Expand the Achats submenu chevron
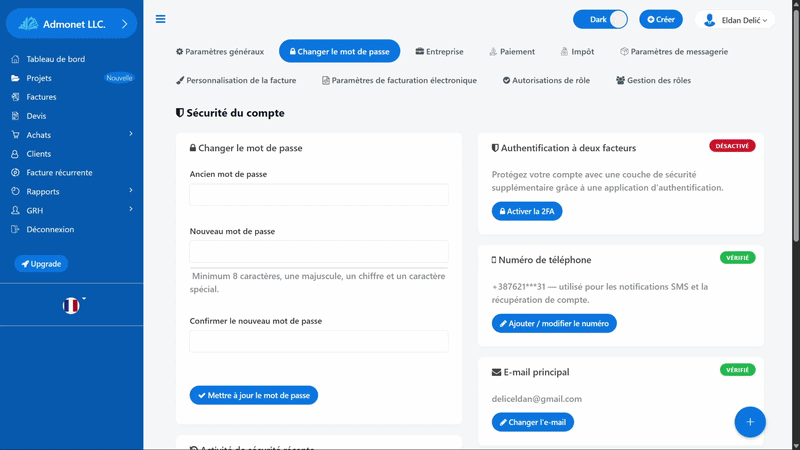 [131, 134]
